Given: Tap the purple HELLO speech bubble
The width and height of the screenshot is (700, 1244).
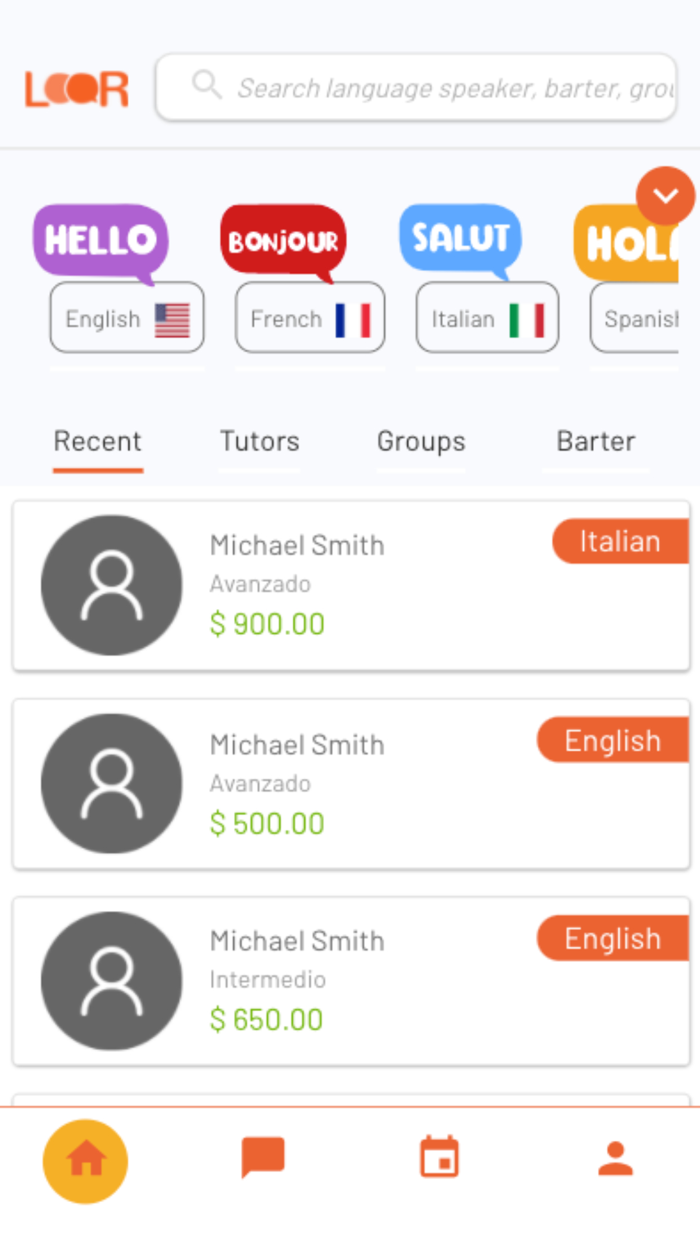Looking at the screenshot, I should pos(100,238).
